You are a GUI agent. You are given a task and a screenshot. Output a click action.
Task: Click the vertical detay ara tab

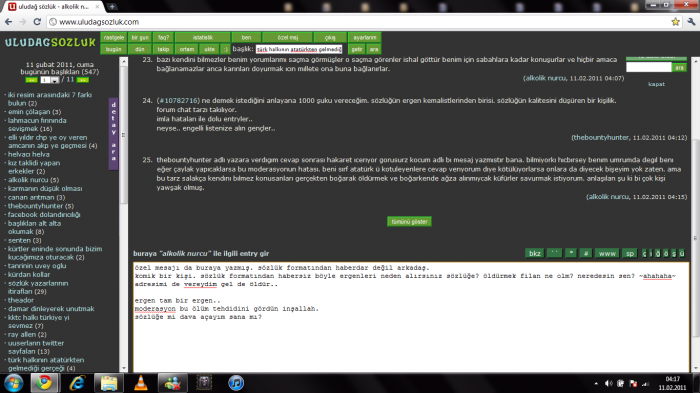(x=113, y=134)
